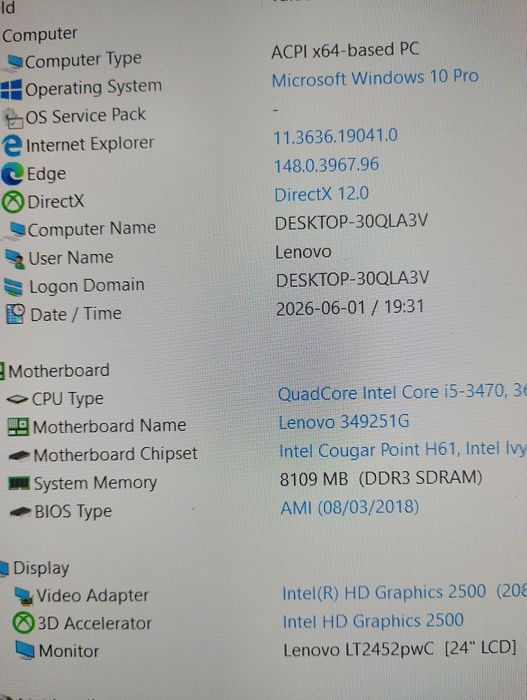Image resolution: width=527 pixels, height=700 pixels.
Task: Open Intel Cougar Point H61 chipset link
Action: (x=403, y=450)
